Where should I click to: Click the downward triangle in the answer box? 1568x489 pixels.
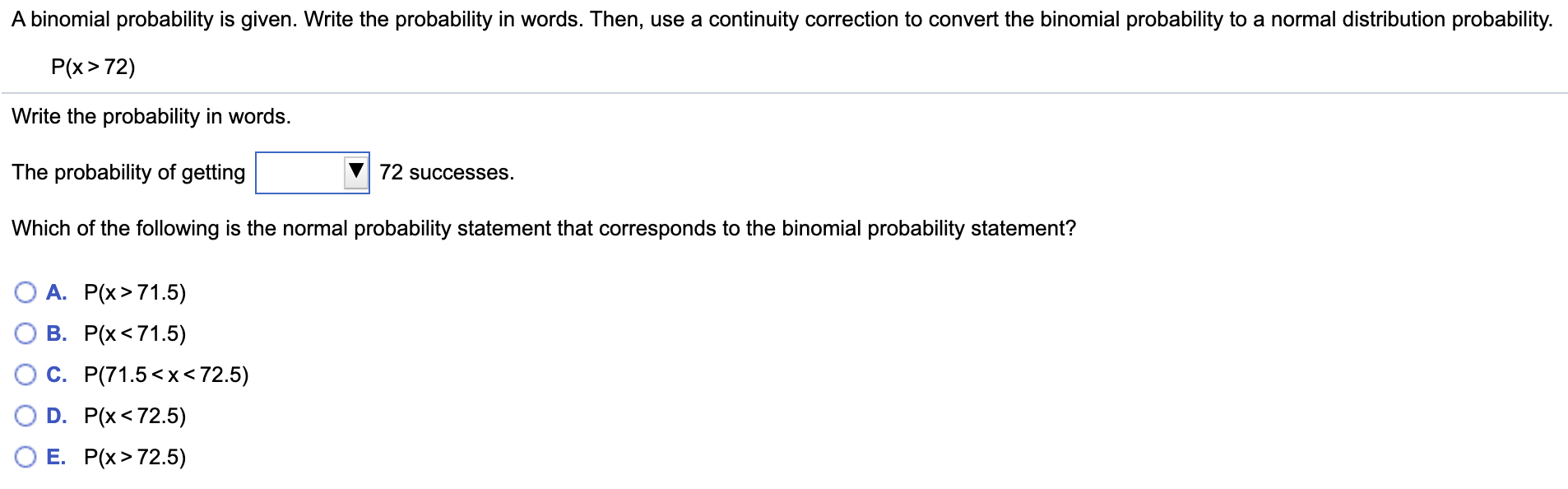point(355,171)
